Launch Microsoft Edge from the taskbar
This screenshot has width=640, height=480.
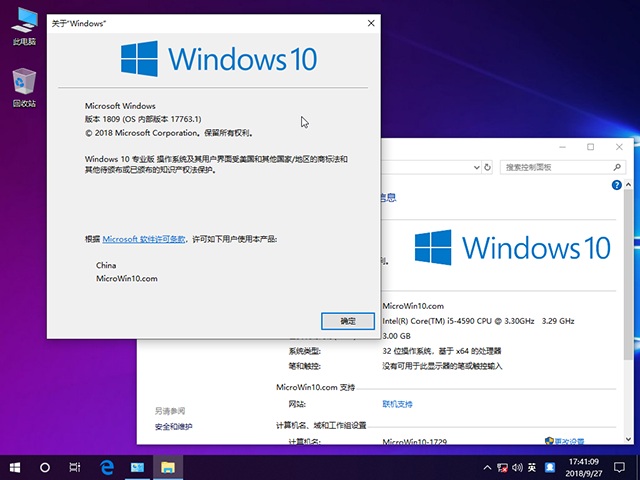point(107,466)
